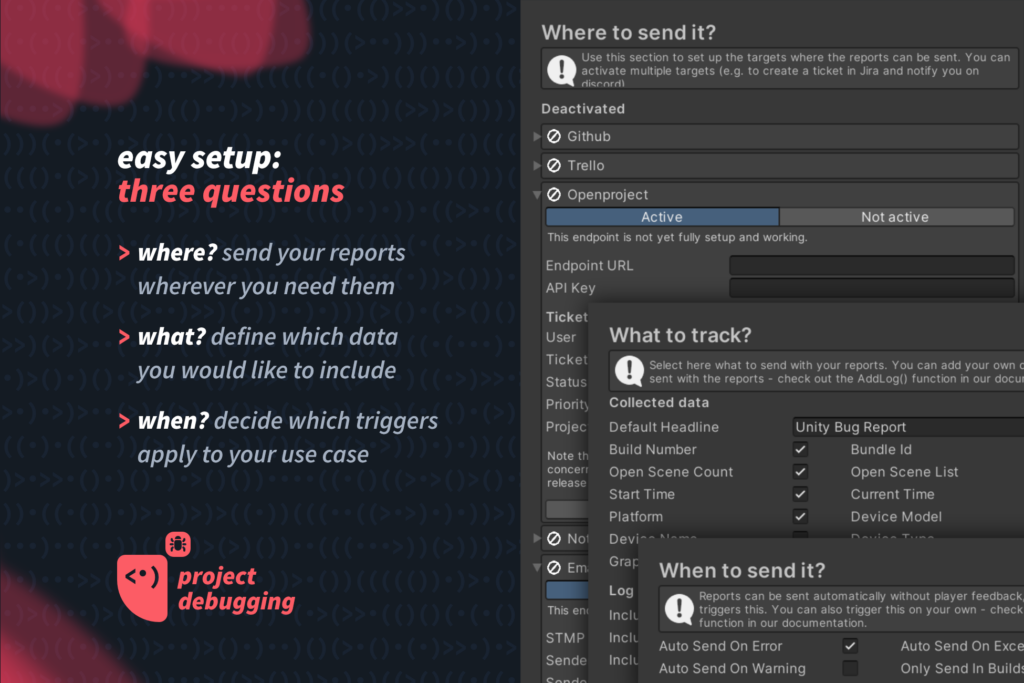Viewport: 1024px width, 683px height.
Task: Uncheck the Build Number checkbox
Action: coord(800,450)
